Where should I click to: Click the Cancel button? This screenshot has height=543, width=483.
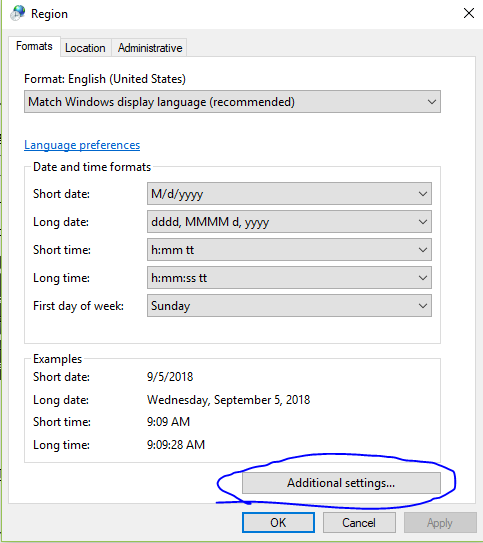point(359,523)
